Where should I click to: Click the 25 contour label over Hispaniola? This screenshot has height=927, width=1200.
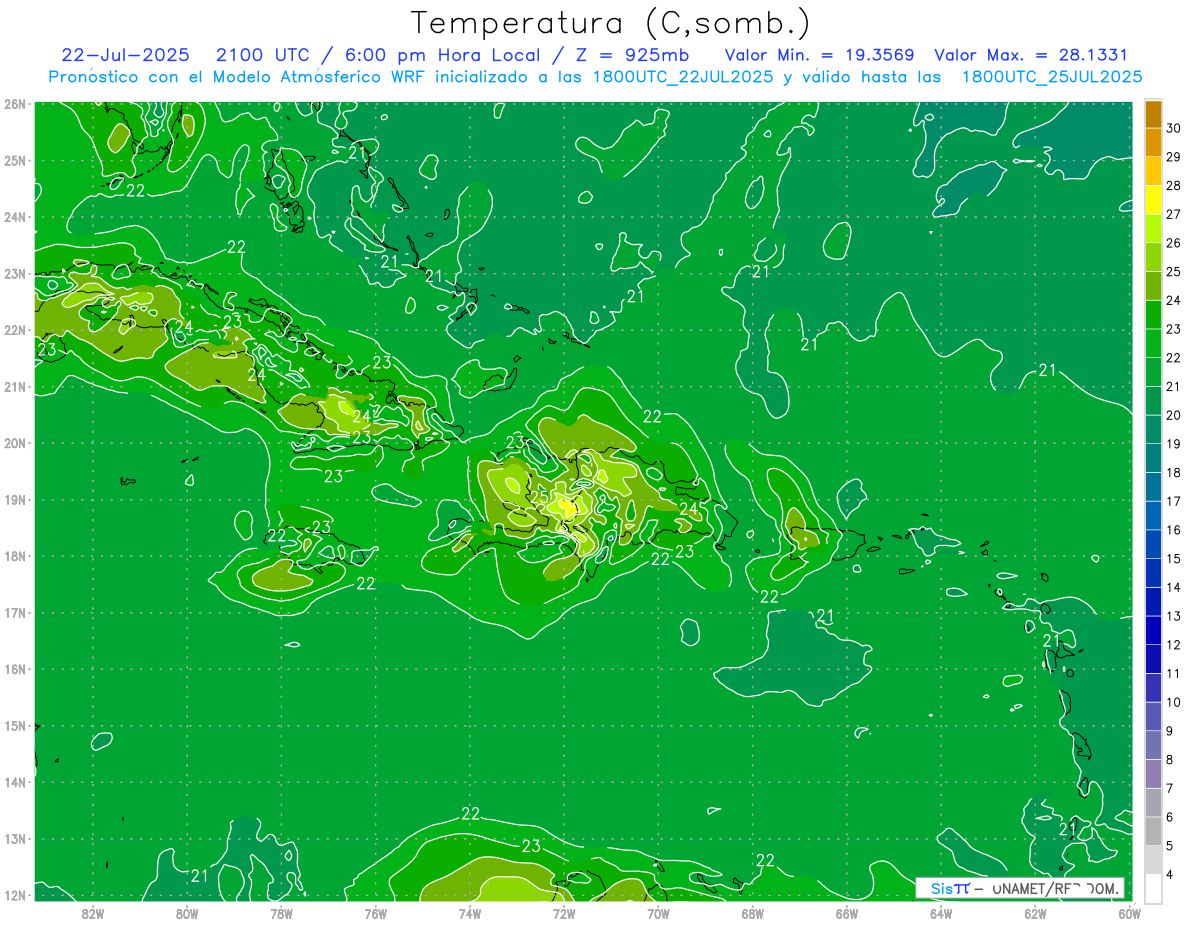pyautogui.click(x=538, y=496)
